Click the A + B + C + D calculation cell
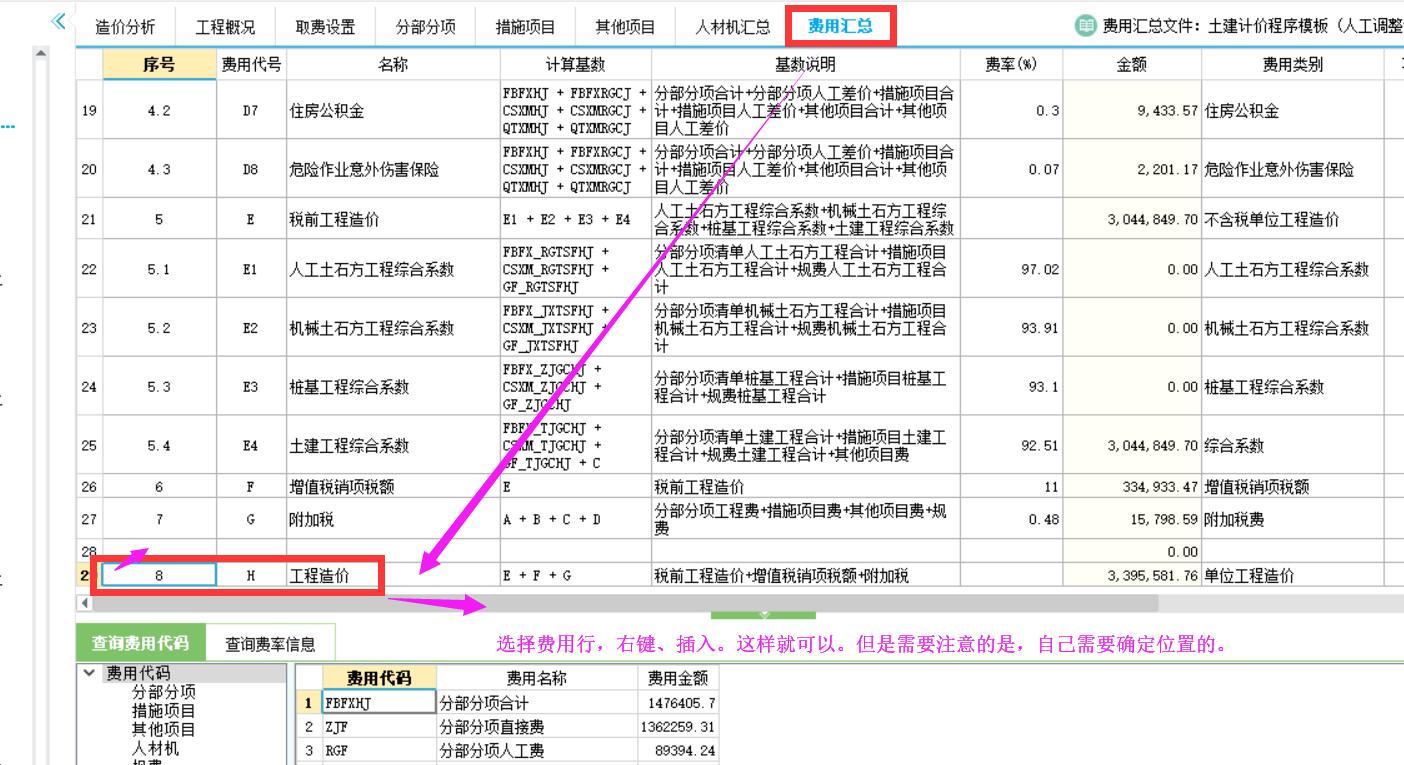The width and height of the screenshot is (1404, 765). (575, 519)
